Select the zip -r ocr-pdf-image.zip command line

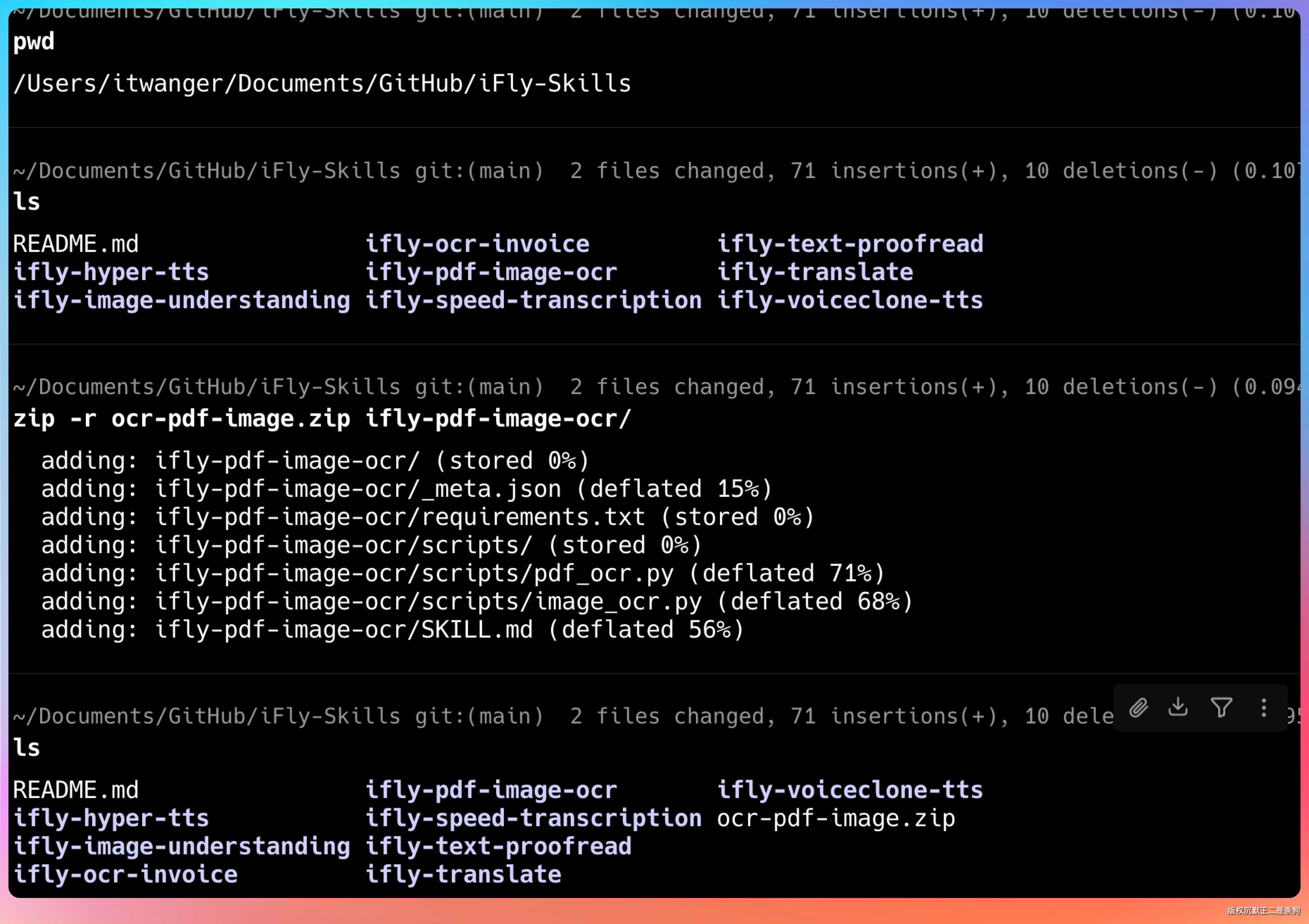point(322,419)
